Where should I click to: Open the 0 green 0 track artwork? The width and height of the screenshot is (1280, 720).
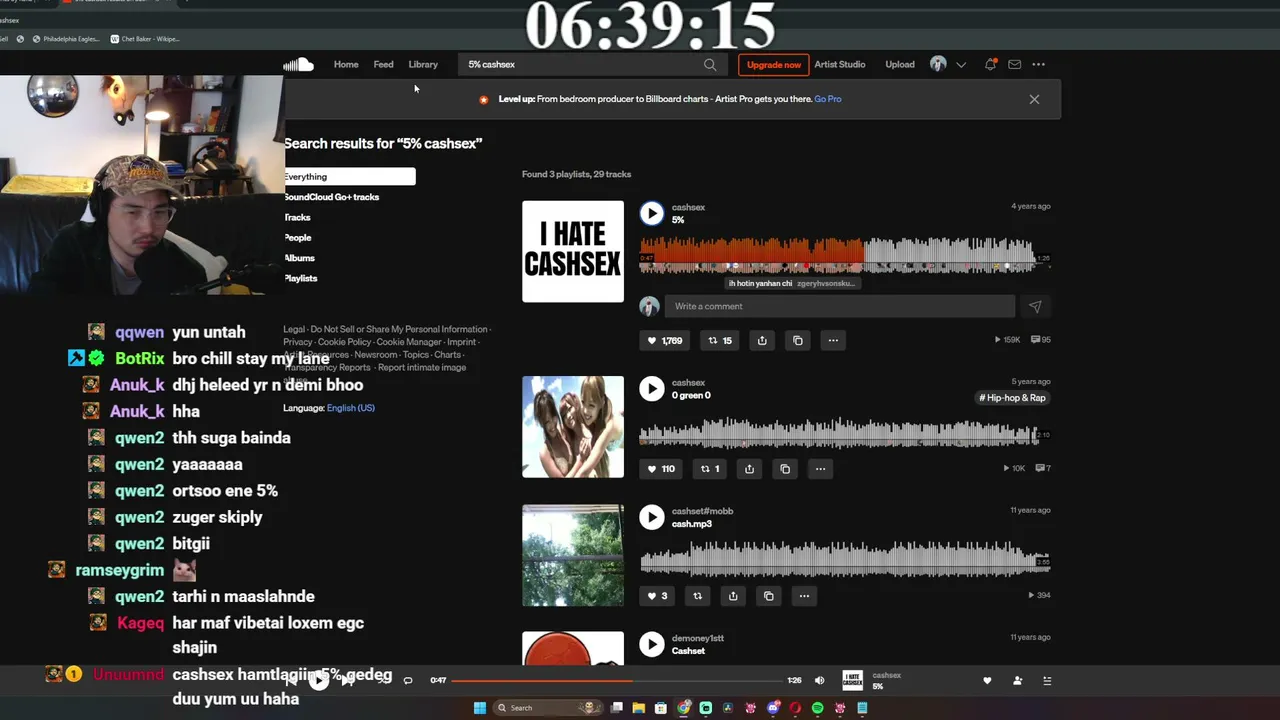pyautogui.click(x=573, y=427)
